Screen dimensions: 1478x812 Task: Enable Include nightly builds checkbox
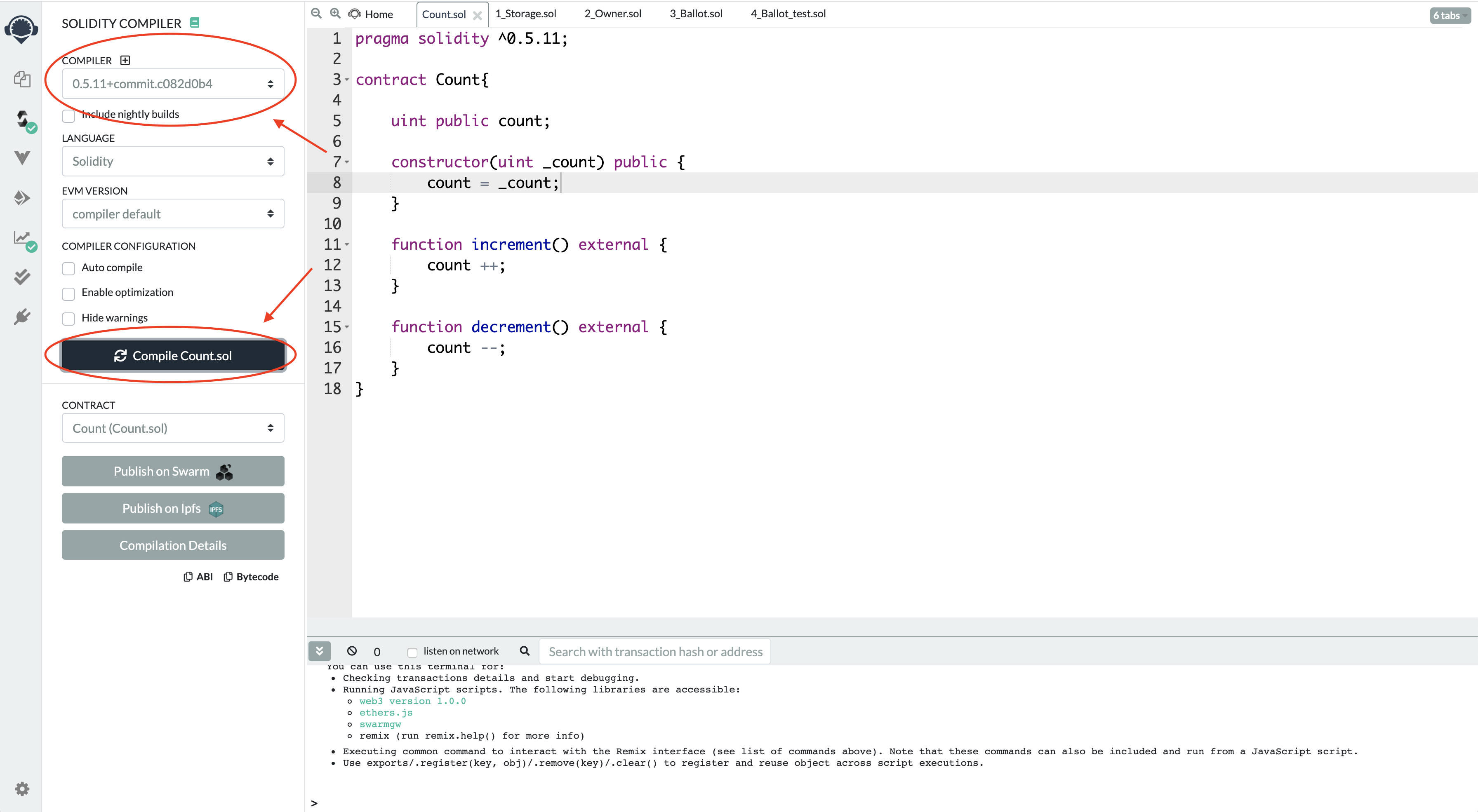[x=68, y=115]
